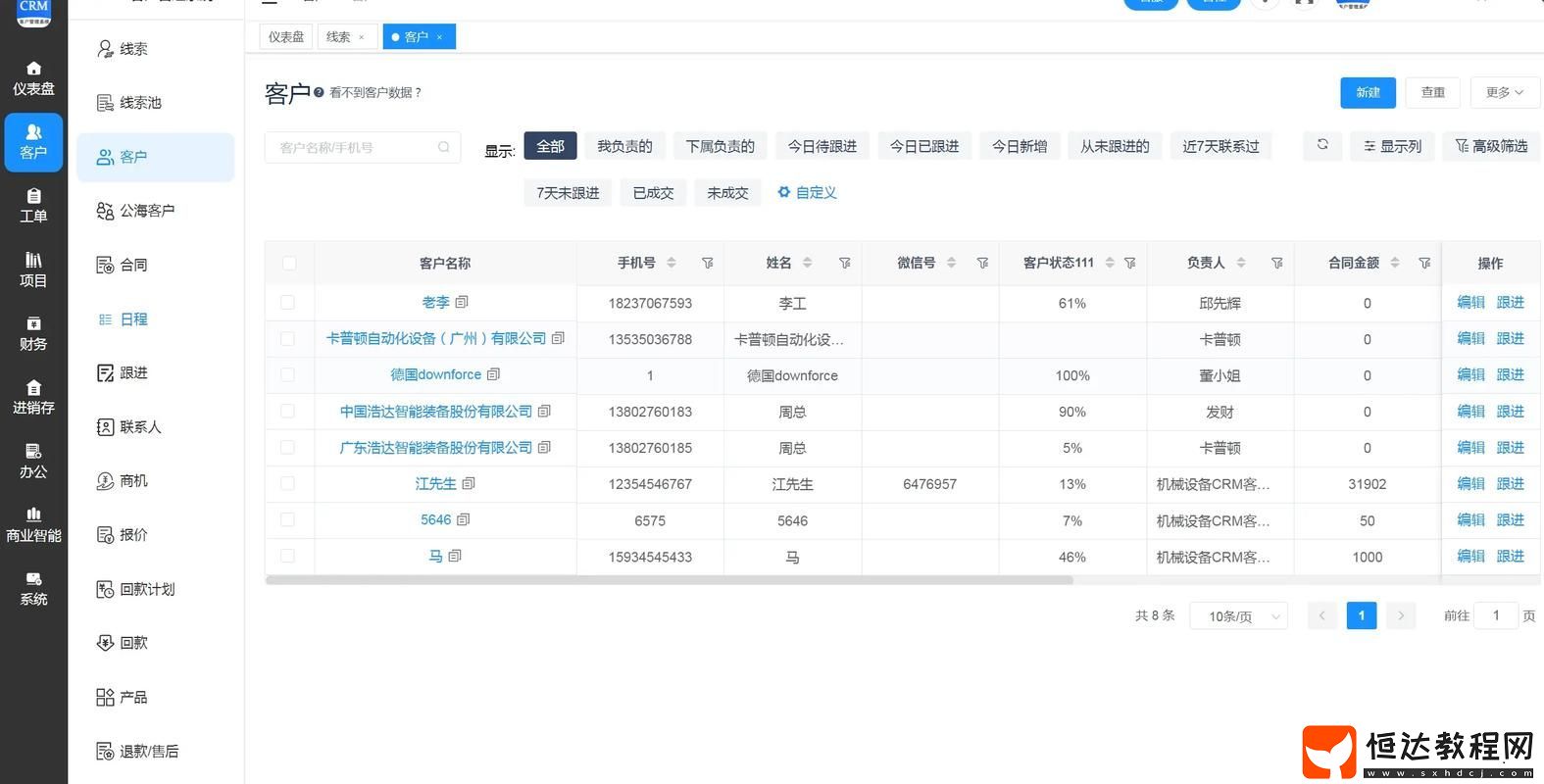1544x784 pixels.
Task: Click 跟进 for the 马 row
Action: tap(1510, 556)
